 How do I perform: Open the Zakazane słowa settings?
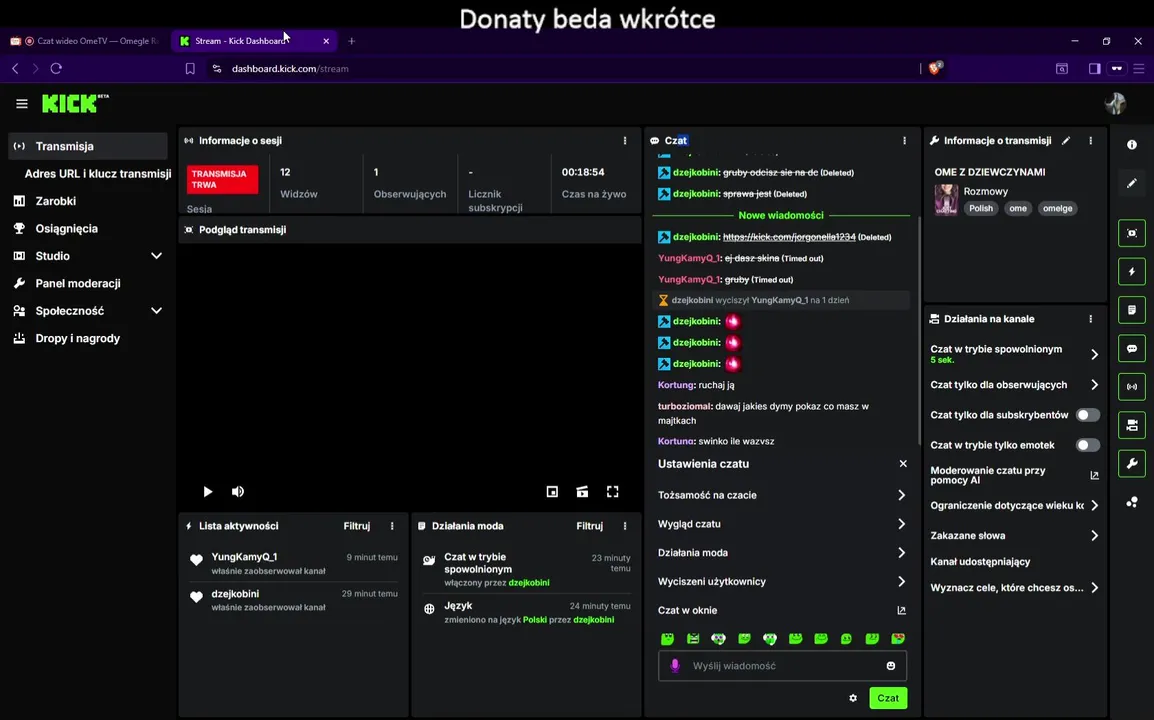pos(1014,536)
